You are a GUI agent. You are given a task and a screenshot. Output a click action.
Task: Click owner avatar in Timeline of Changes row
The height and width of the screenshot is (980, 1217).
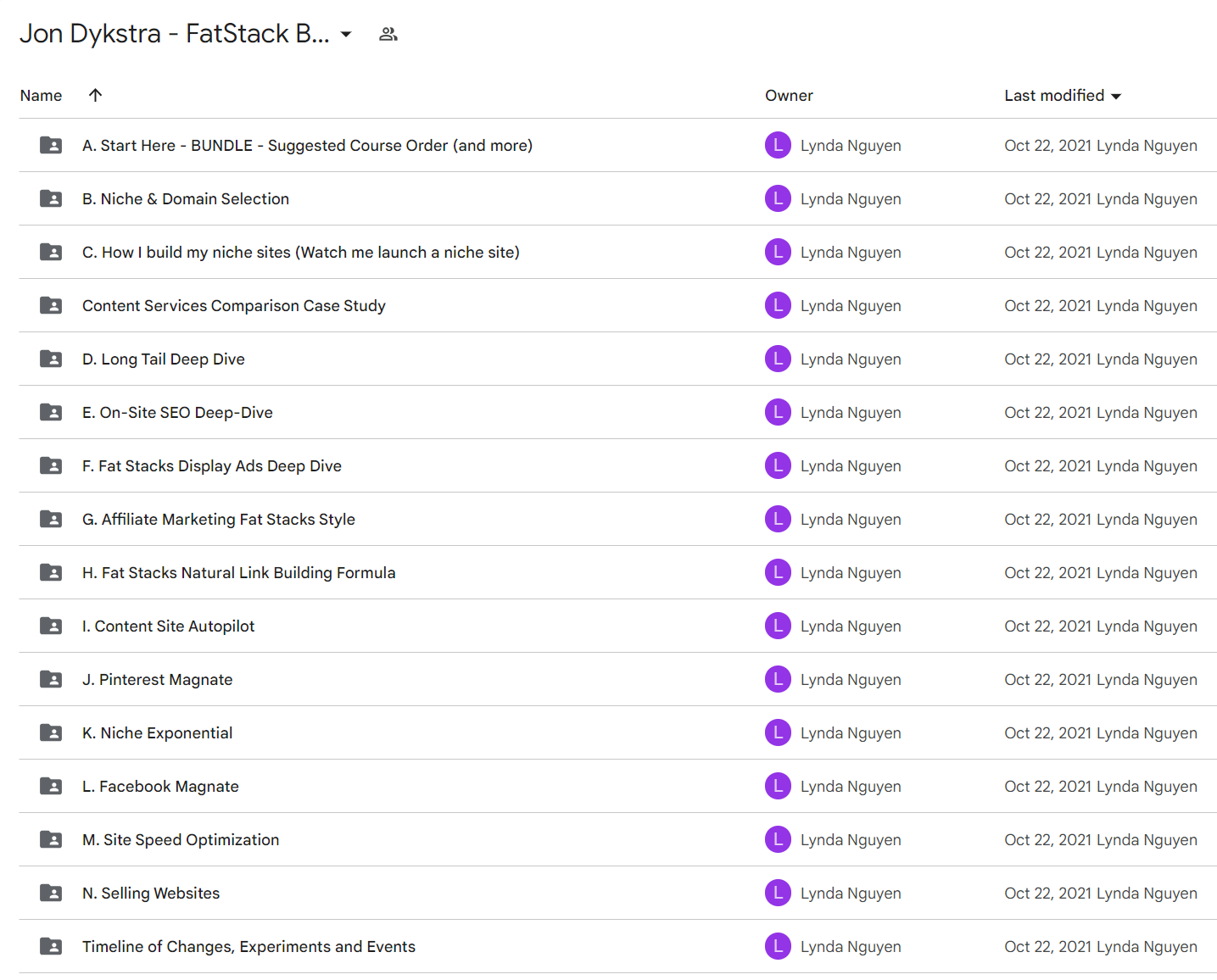tap(778, 946)
